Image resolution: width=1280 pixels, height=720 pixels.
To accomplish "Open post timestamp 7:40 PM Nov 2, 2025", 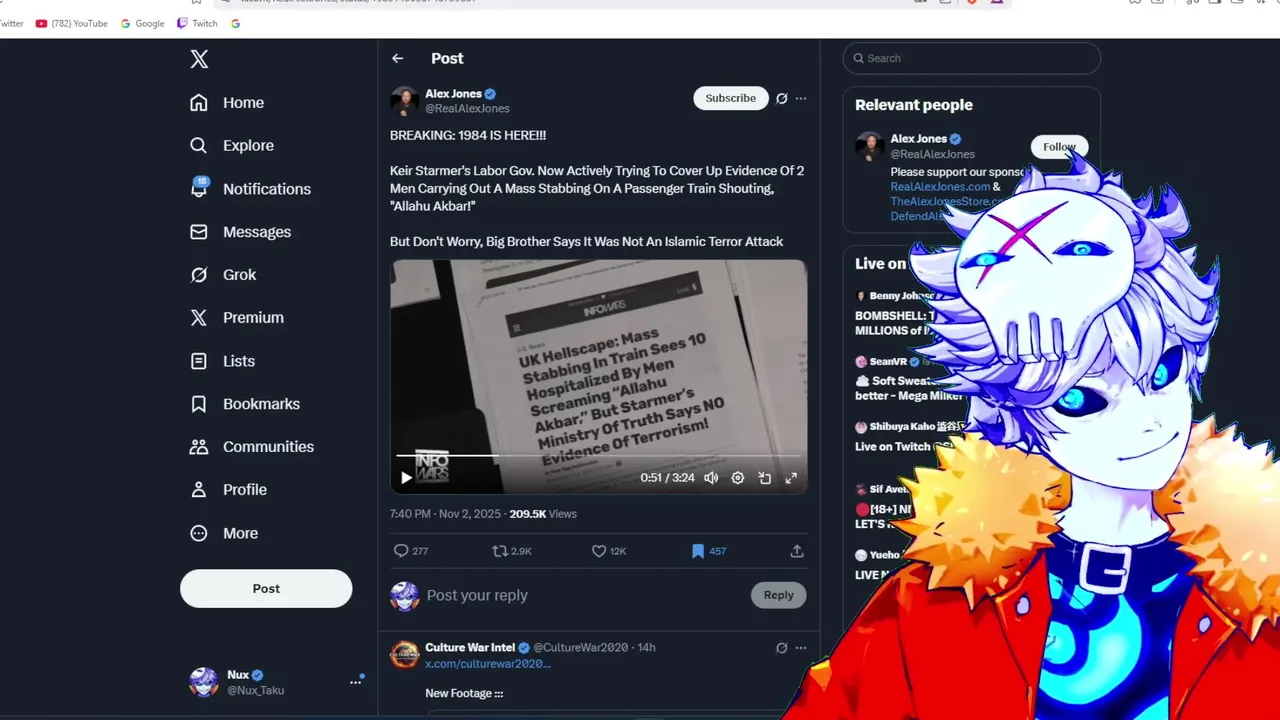I will coord(445,514).
